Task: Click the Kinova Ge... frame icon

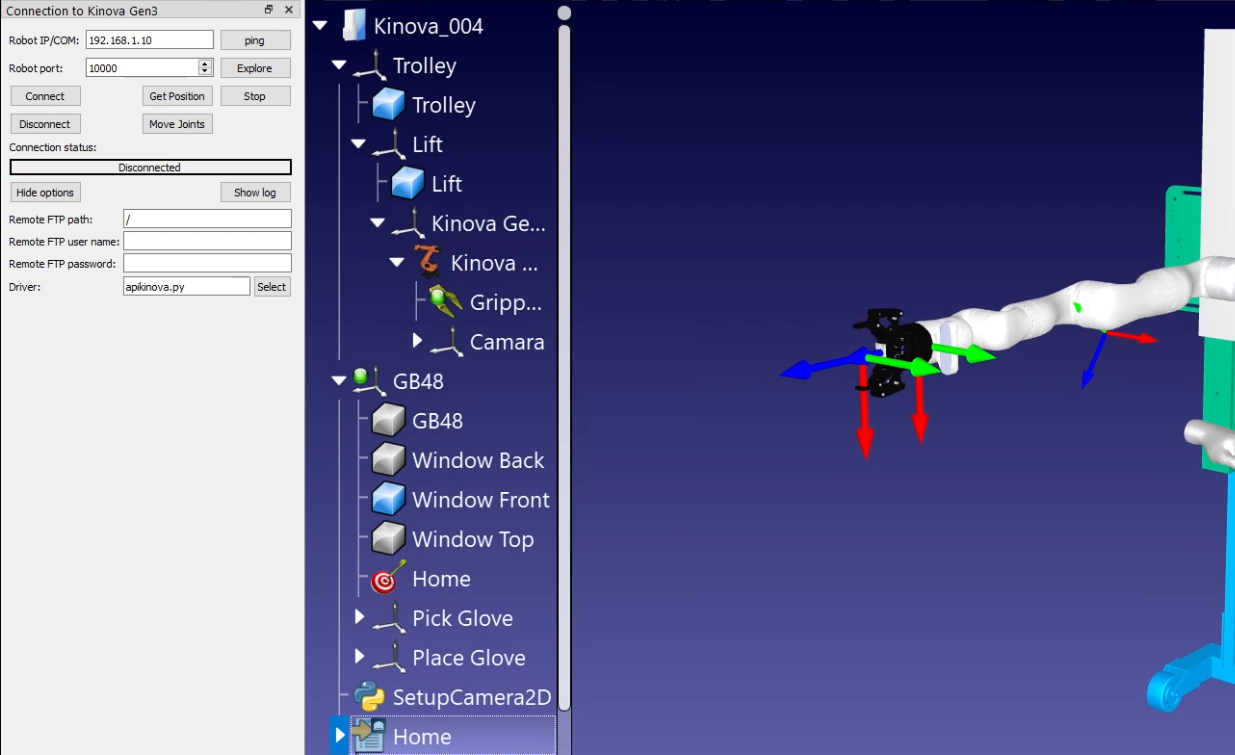Action: click(x=408, y=223)
